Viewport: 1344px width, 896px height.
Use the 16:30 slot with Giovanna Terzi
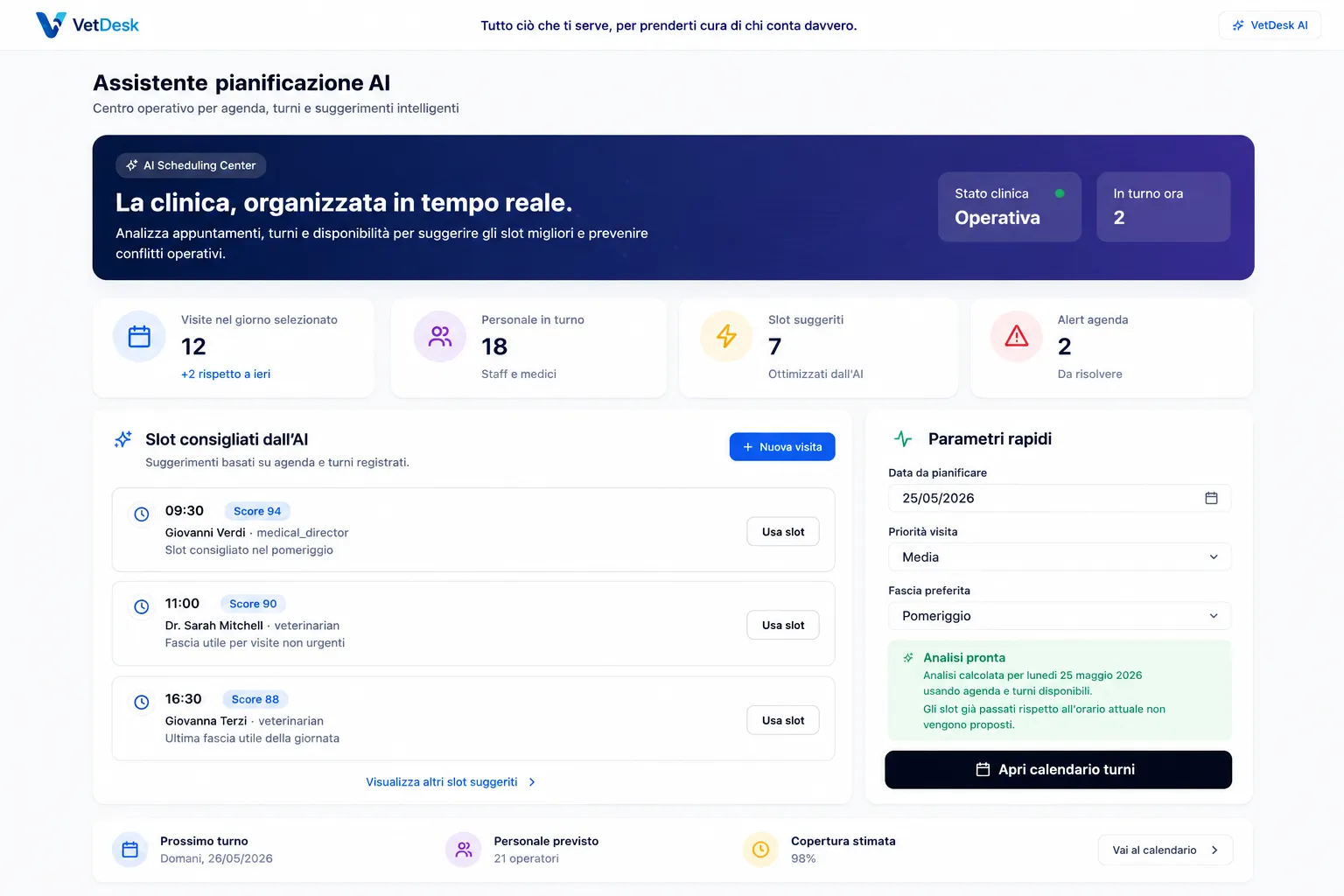(x=783, y=720)
